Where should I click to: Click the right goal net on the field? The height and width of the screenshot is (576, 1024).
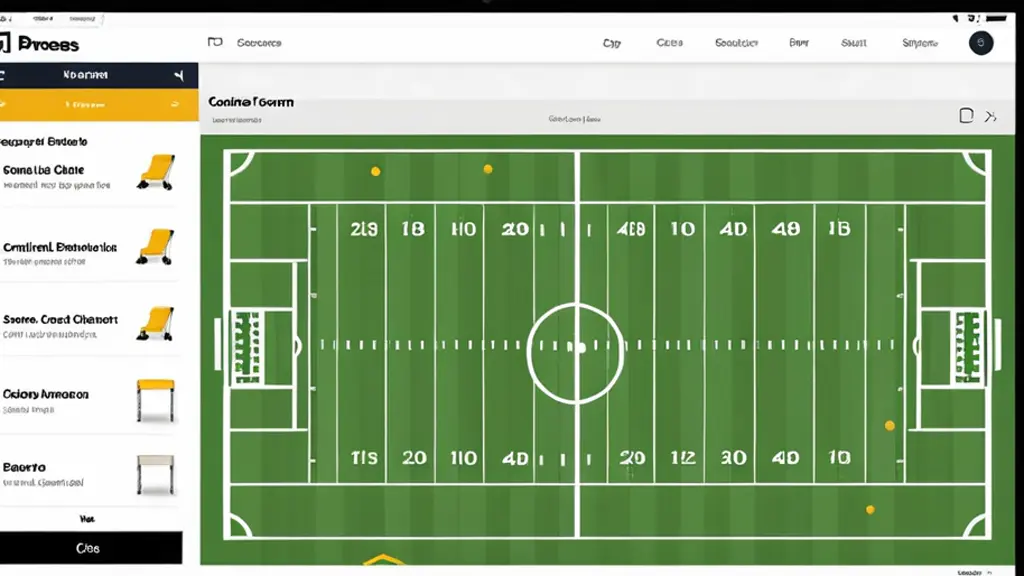[x=968, y=347]
